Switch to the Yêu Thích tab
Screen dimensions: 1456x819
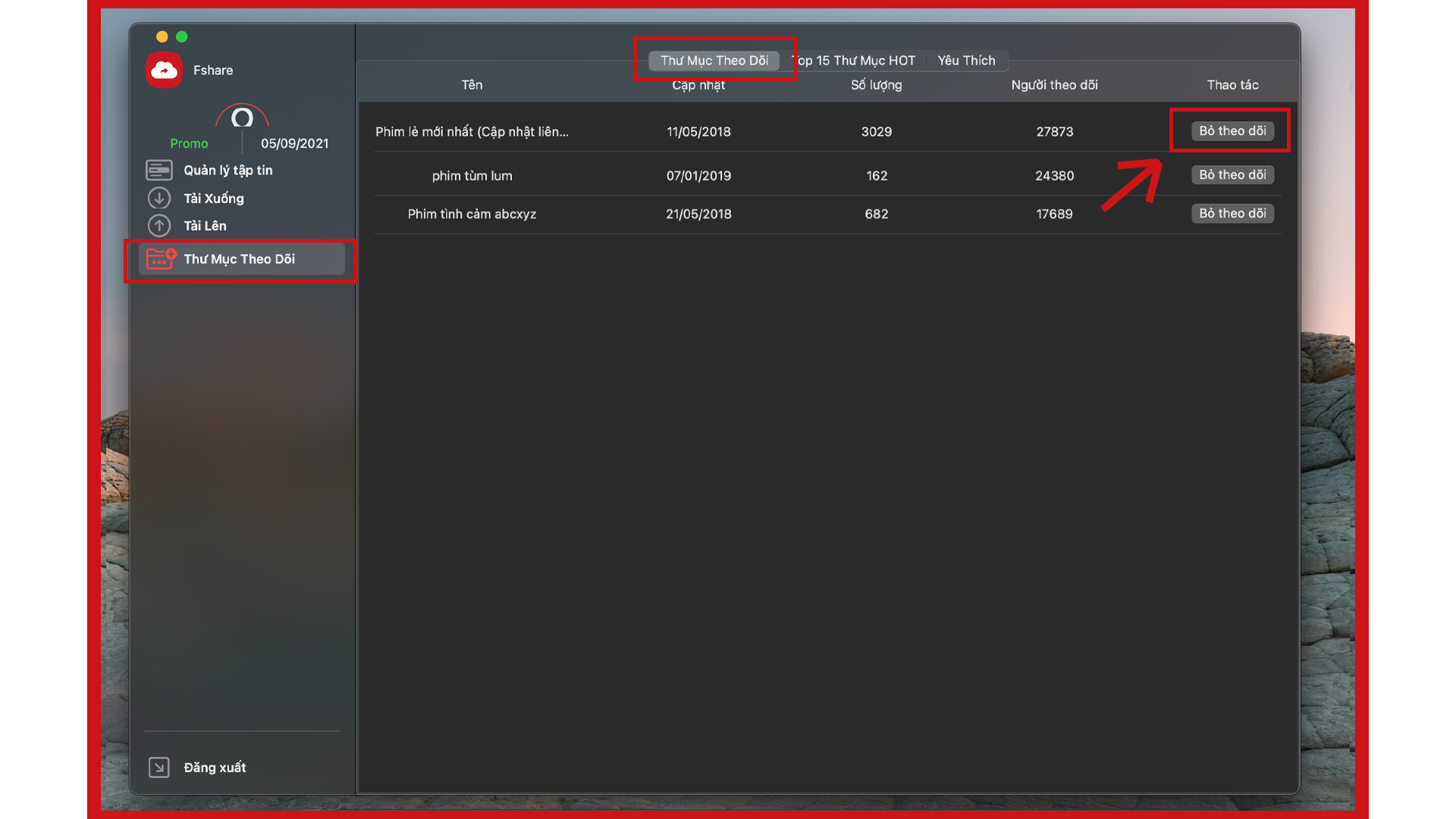(x=966, y=61)
